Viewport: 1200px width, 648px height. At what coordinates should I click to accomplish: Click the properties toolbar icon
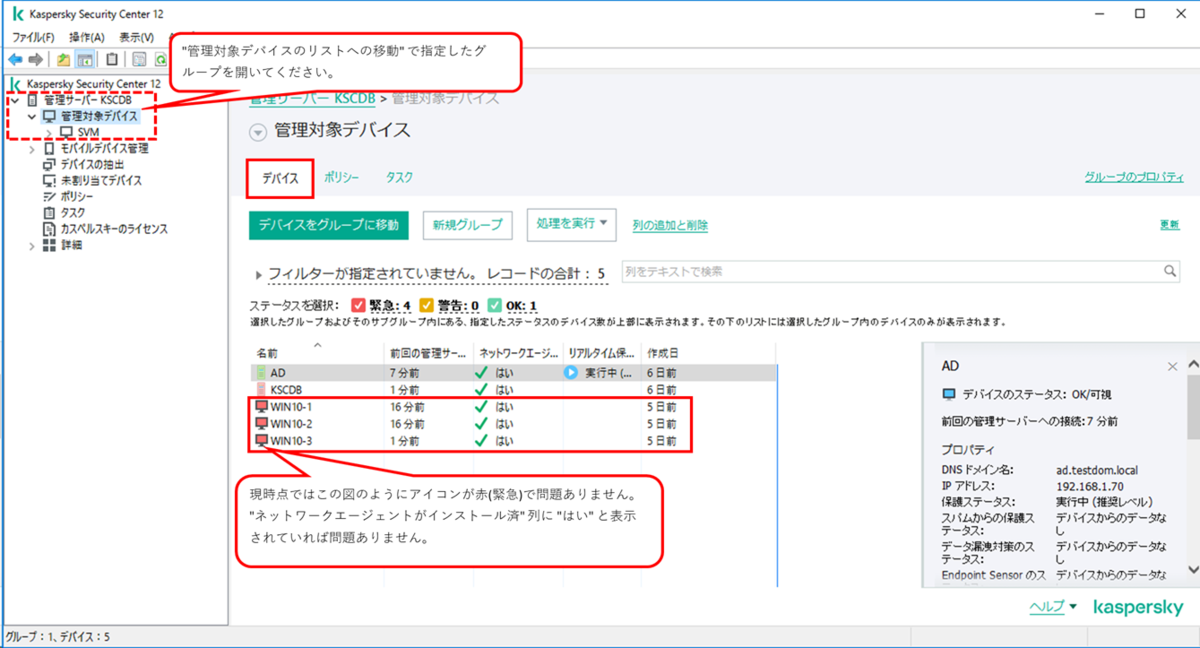(138, 58)
